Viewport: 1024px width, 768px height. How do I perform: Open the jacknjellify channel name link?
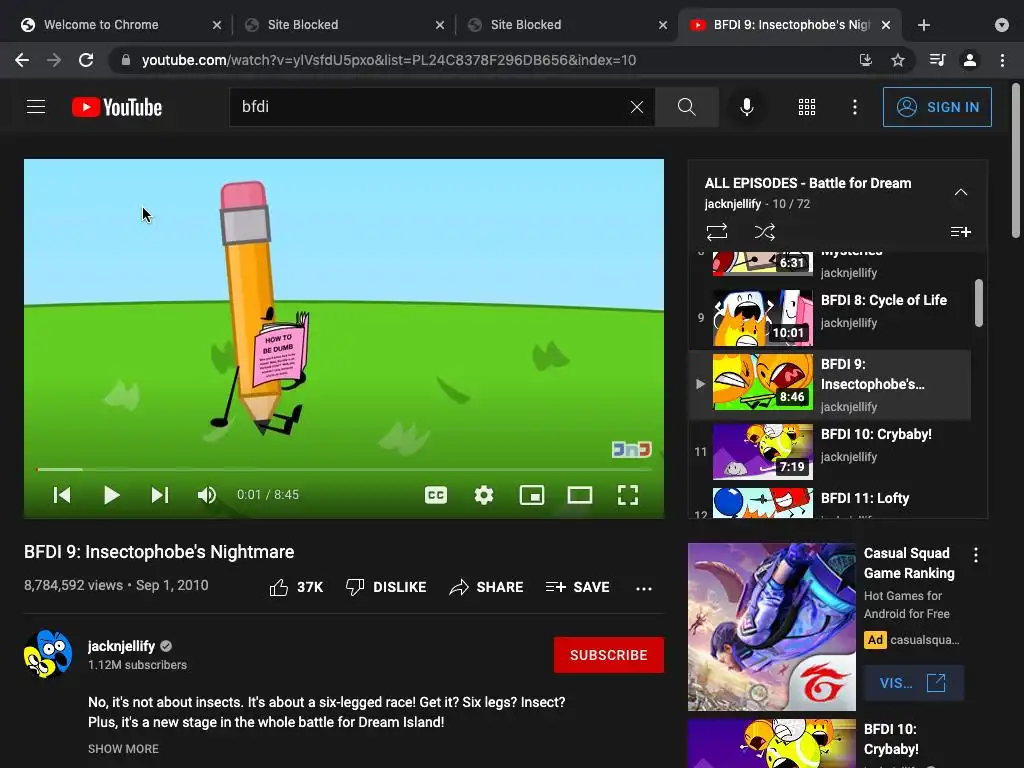click(121, 646)
